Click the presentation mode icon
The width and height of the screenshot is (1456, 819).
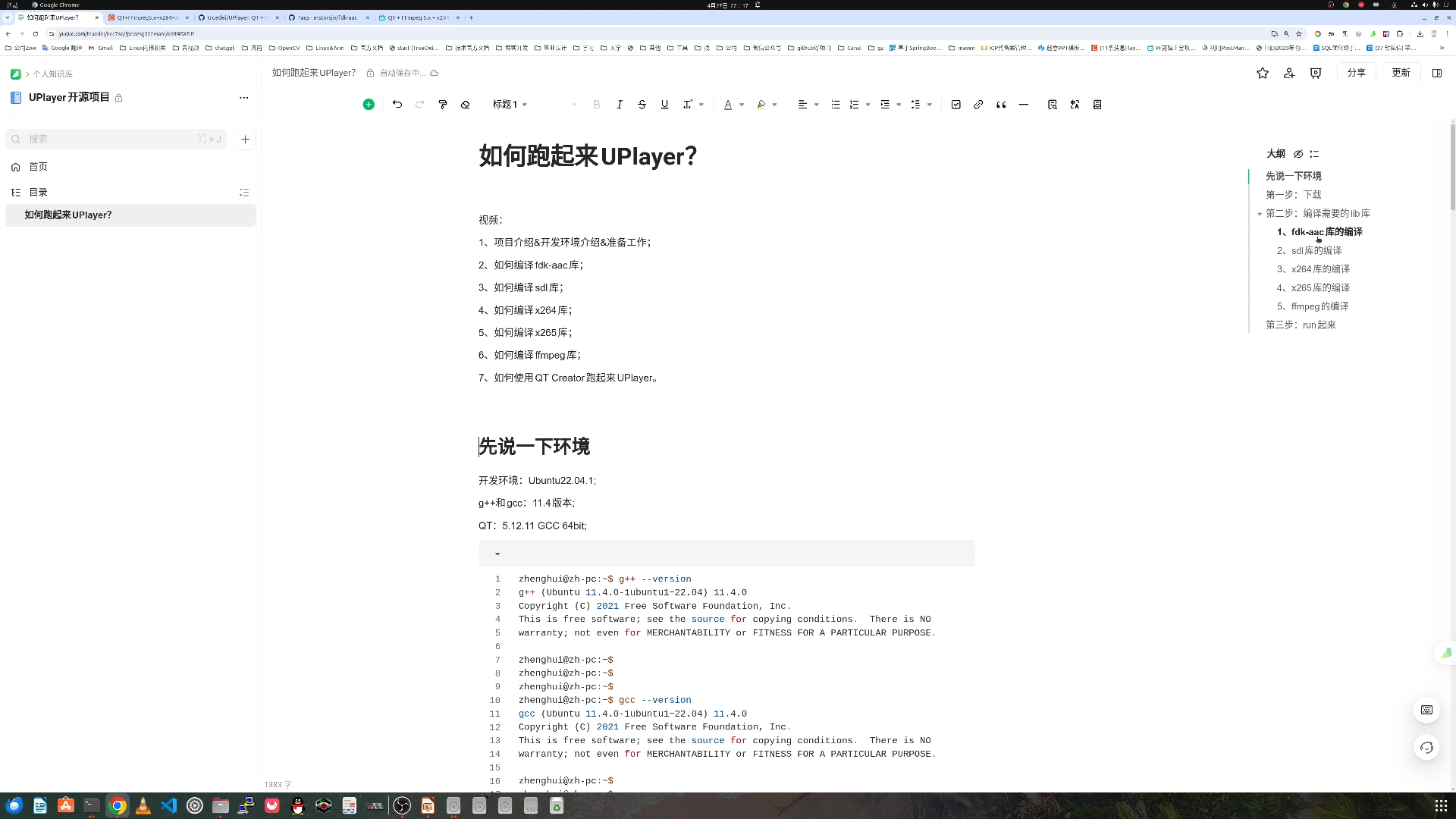click(x=1316, y=73)
